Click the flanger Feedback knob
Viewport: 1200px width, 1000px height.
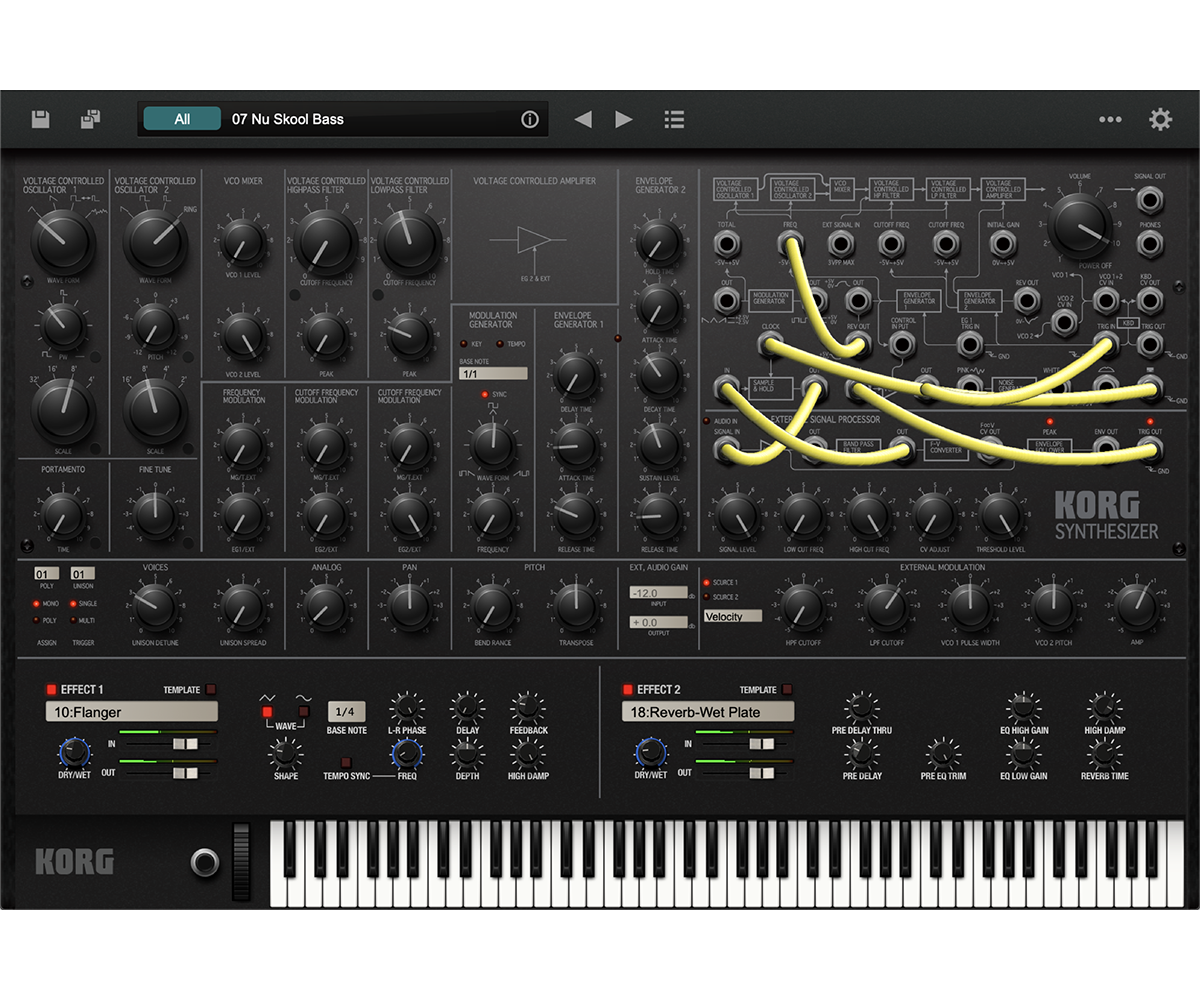[x=527, y=708]
